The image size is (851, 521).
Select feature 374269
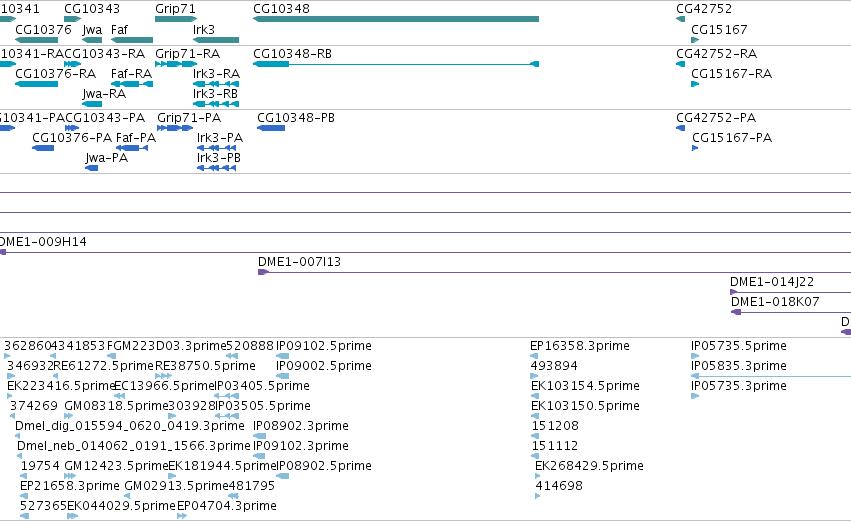34,406
